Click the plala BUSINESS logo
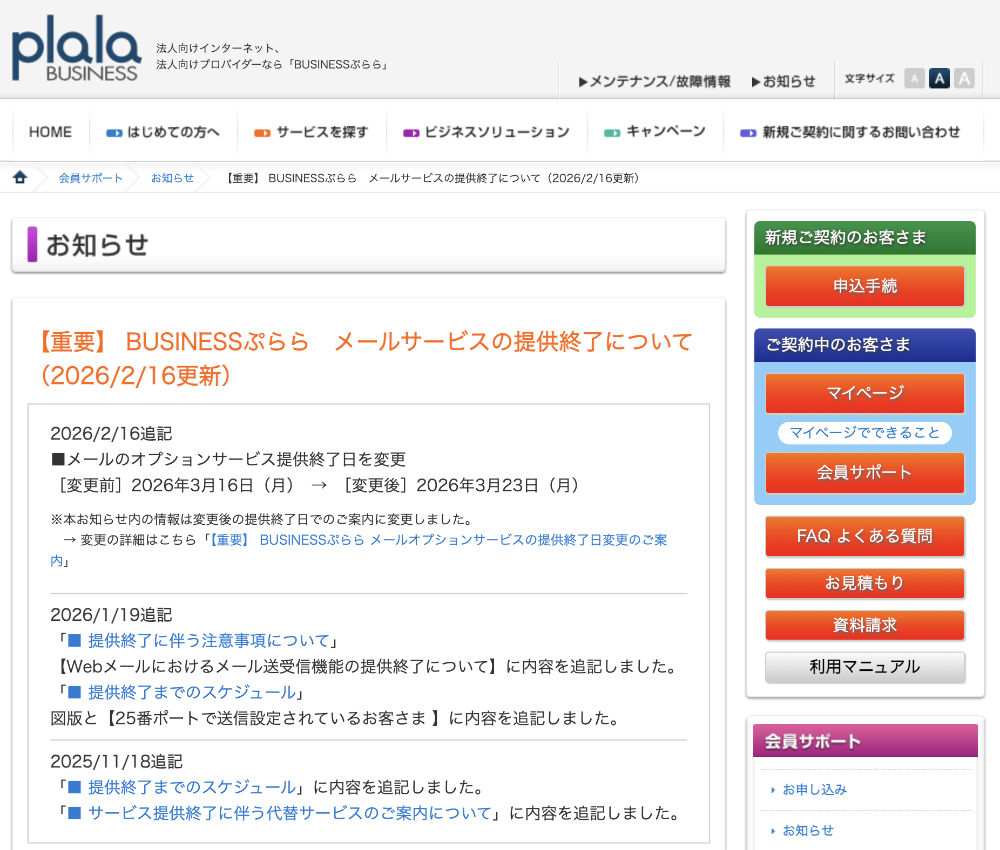Viewport: 1000px width, 850px height. coord(76,47)
